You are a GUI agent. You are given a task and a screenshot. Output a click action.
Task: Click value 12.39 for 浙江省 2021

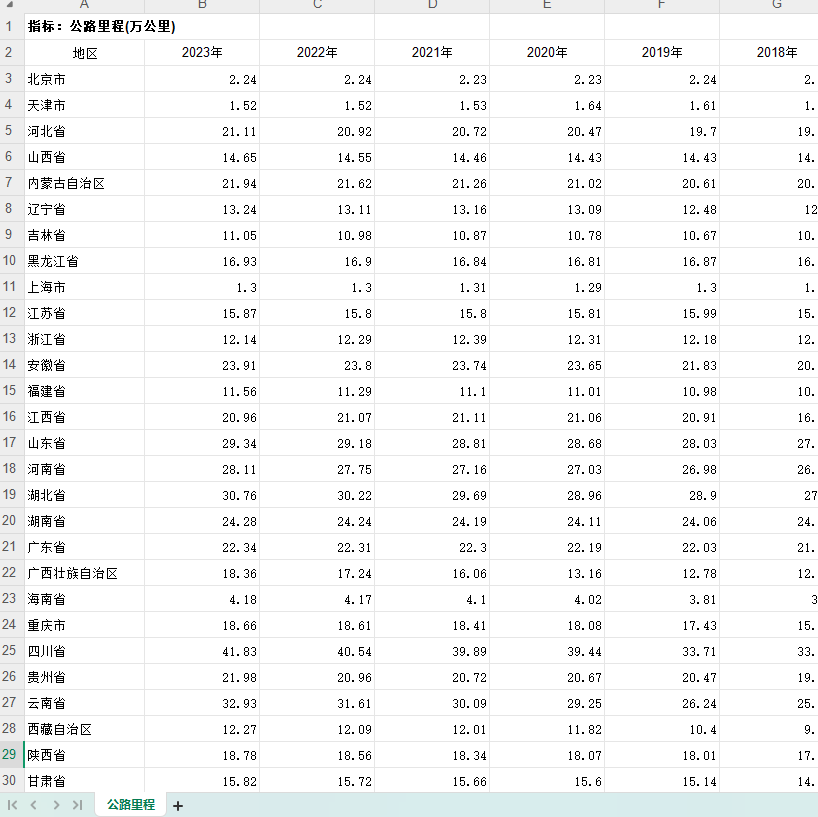(432, 339)
